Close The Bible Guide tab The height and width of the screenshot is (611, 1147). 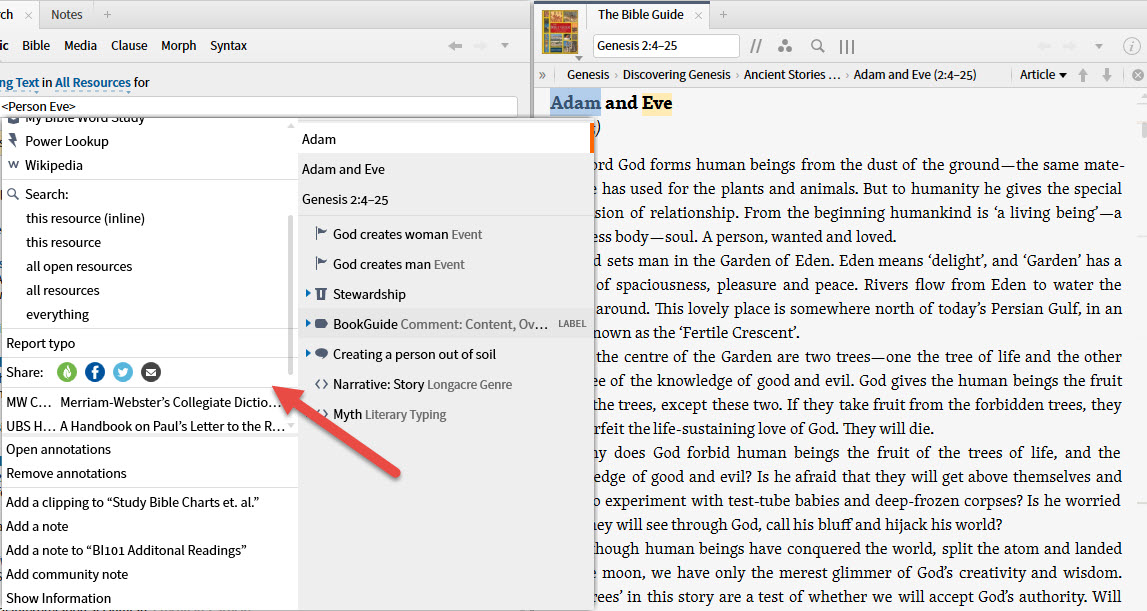699,15
